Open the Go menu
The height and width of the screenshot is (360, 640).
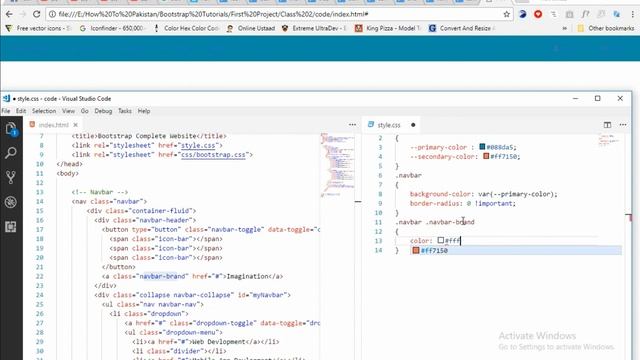84,111
